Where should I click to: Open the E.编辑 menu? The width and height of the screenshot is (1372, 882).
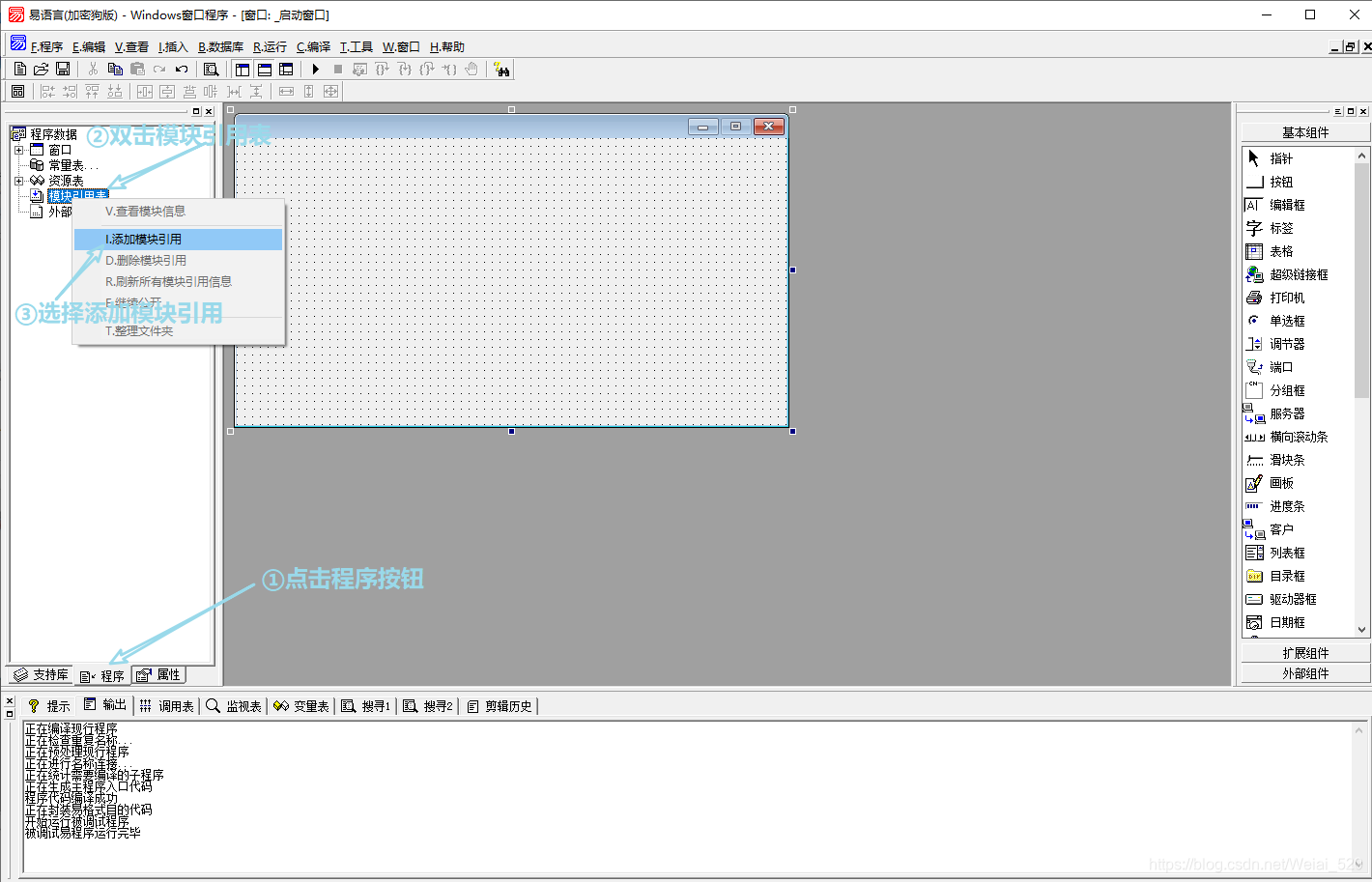89,46
